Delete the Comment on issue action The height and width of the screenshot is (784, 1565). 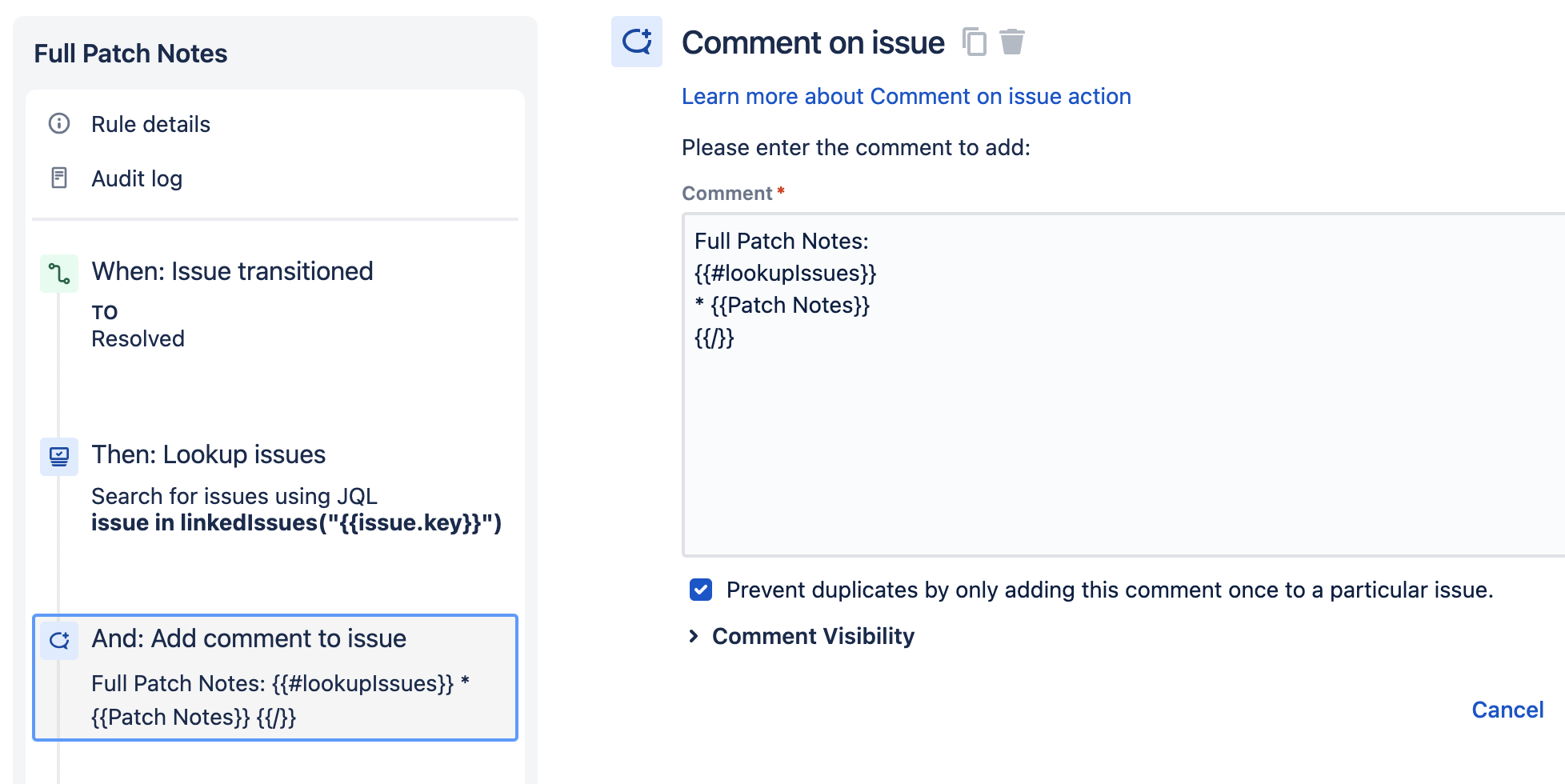[x=1013, y=42]
